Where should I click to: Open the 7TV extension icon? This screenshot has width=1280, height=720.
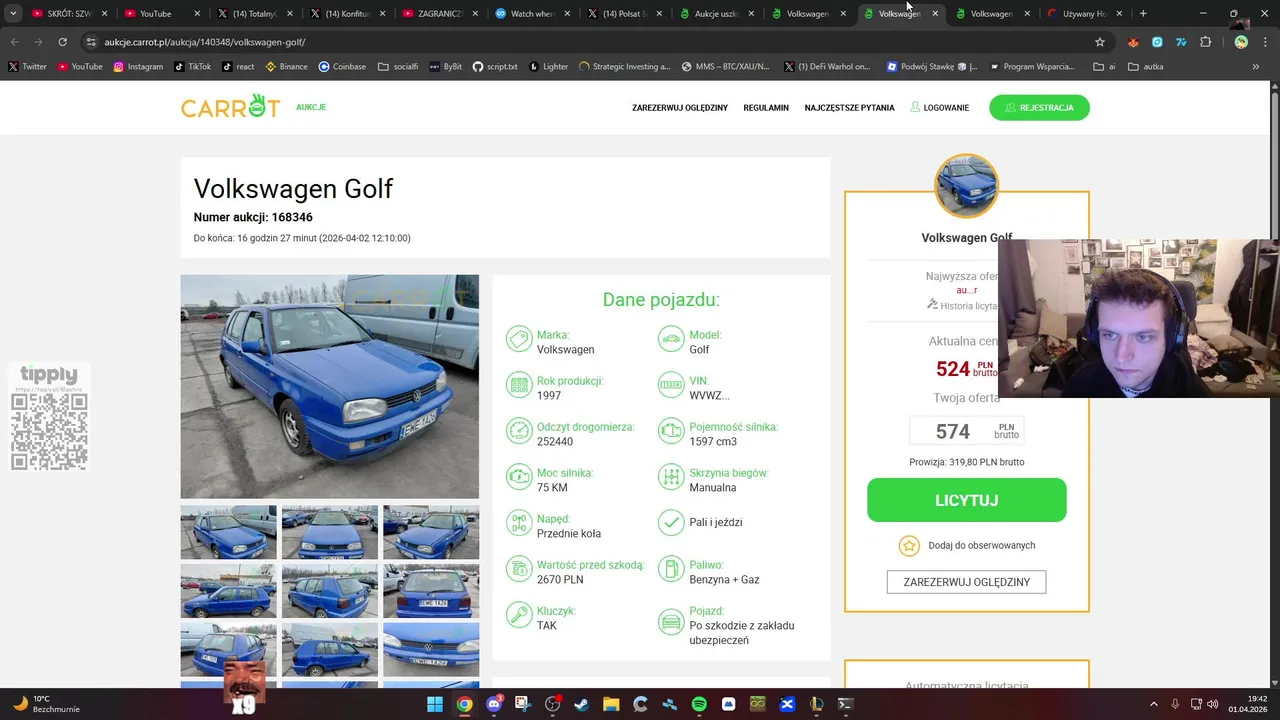tap(1181, 42)
